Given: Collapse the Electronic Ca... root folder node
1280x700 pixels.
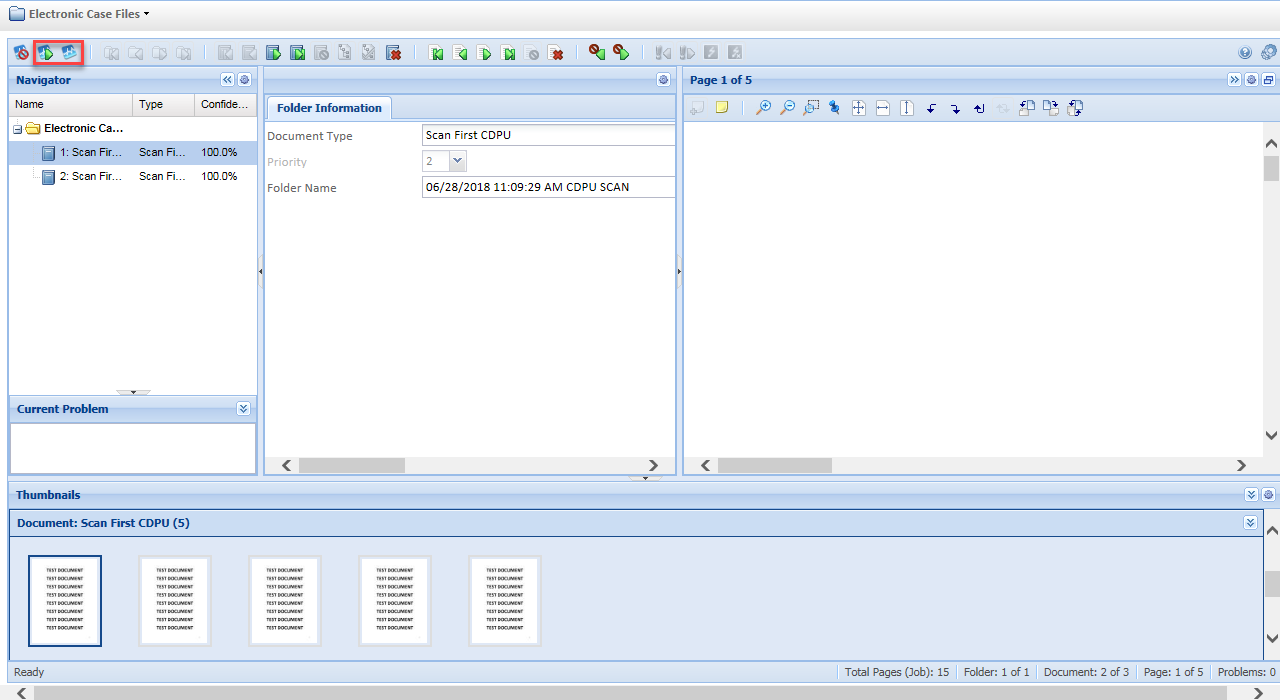Looking at the screenshot, I should [17, 129].
